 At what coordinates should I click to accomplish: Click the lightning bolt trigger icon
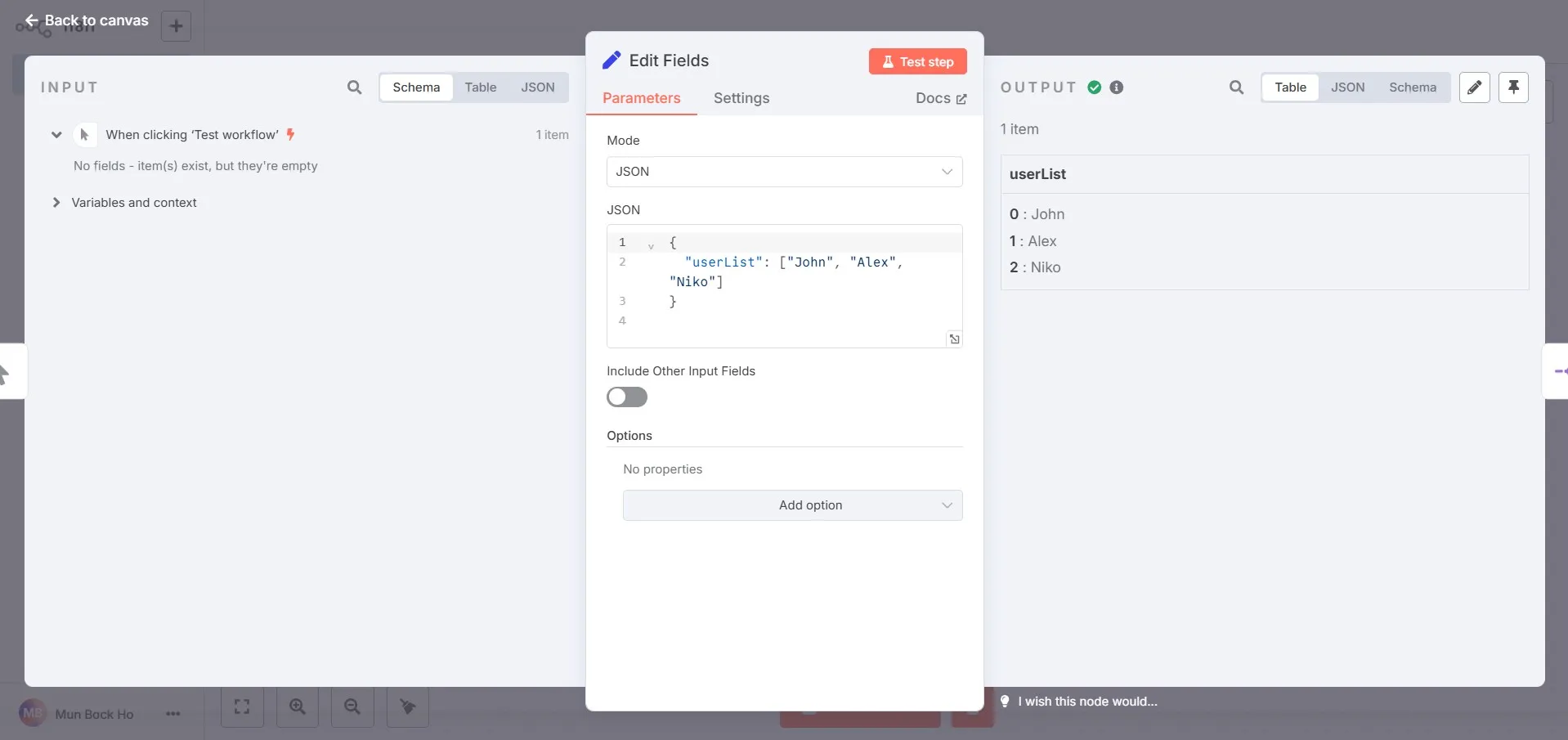290,135
